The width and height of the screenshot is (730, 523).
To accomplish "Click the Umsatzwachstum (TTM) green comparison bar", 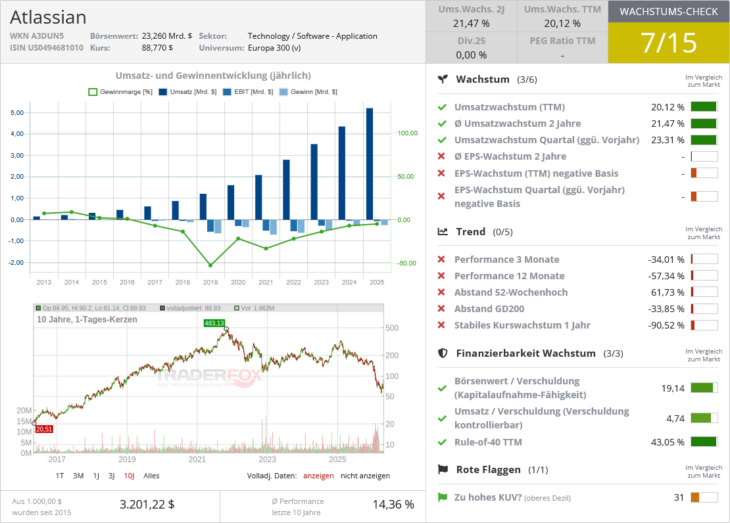I will point(704,107).
